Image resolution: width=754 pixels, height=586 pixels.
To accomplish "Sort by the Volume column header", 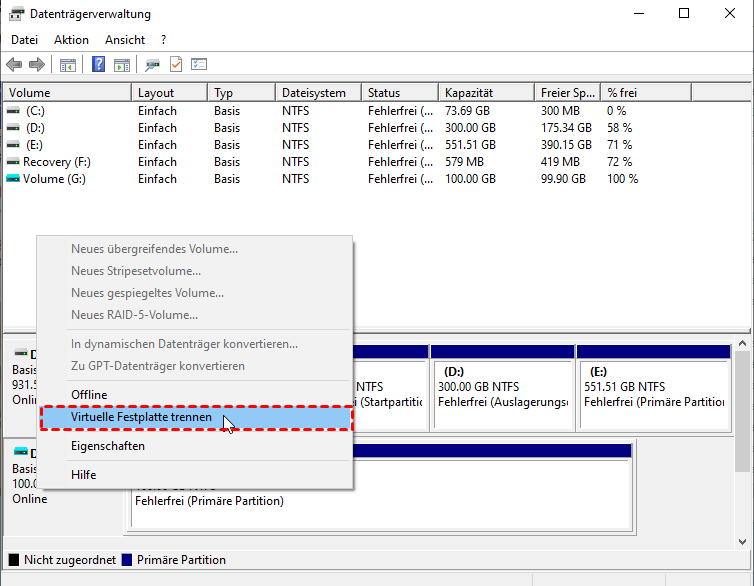I will (x=67, y=93).
